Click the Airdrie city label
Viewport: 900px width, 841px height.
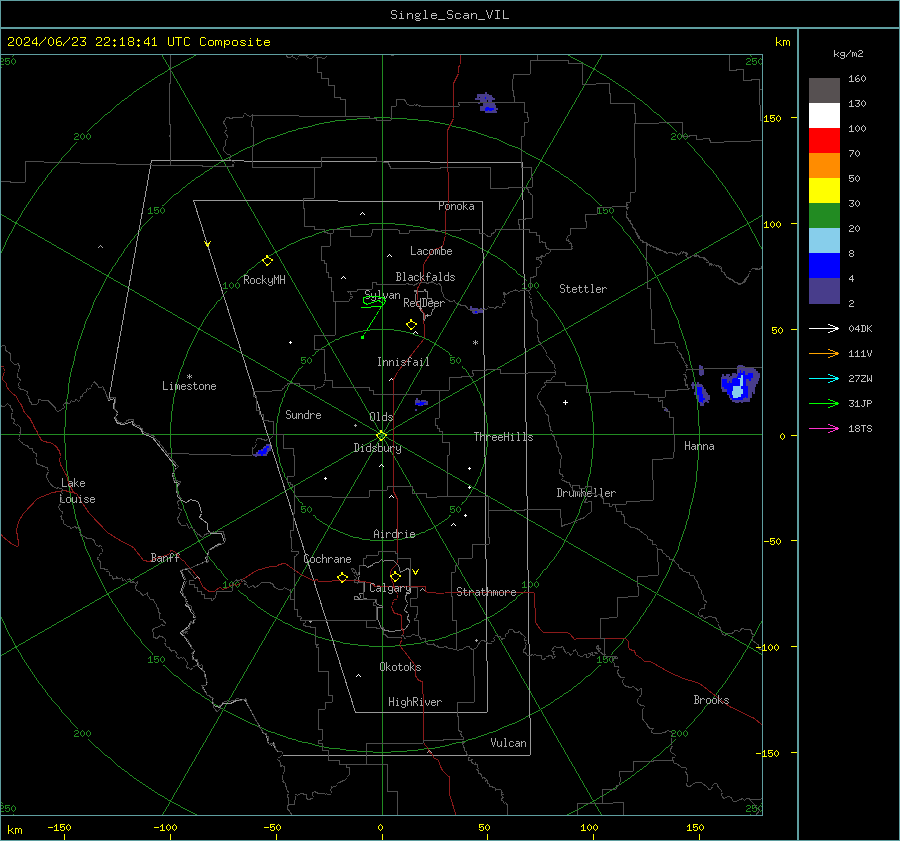pyautogui.click(x=394, y=534)
